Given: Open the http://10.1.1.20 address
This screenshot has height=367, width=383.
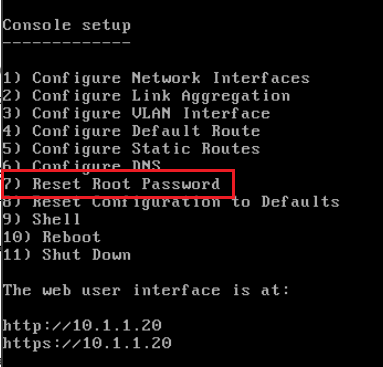Looking at the screenshot, I should [82, 325].
